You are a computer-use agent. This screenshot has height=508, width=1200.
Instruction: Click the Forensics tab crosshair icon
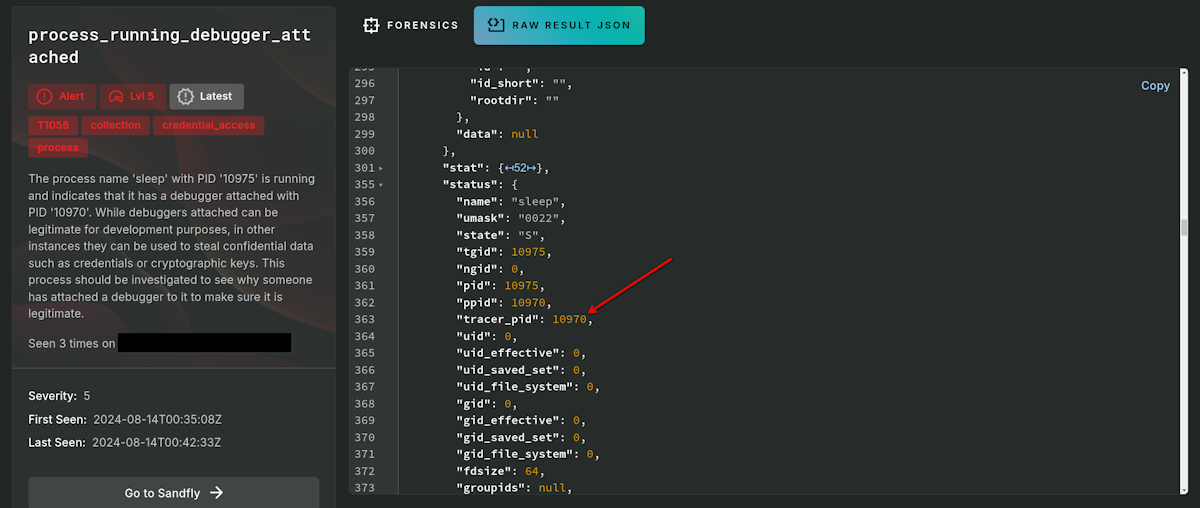[372, 25]
